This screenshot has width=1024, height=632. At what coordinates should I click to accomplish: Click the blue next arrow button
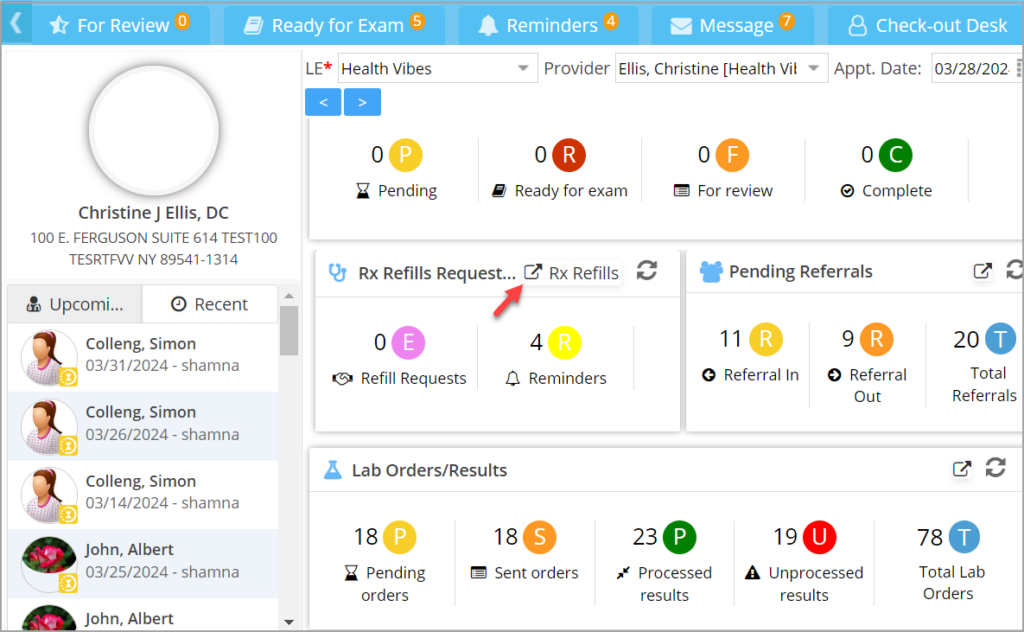(x=362, y=102)
